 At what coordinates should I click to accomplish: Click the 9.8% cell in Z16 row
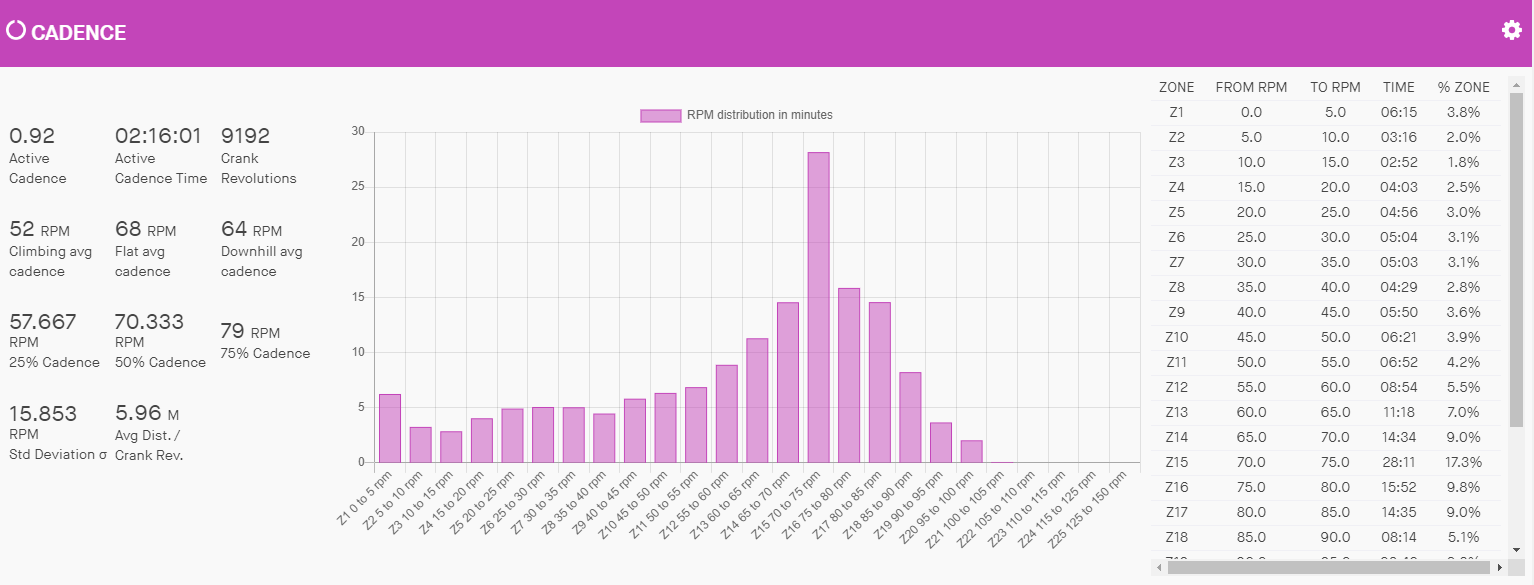[1463, 488]
